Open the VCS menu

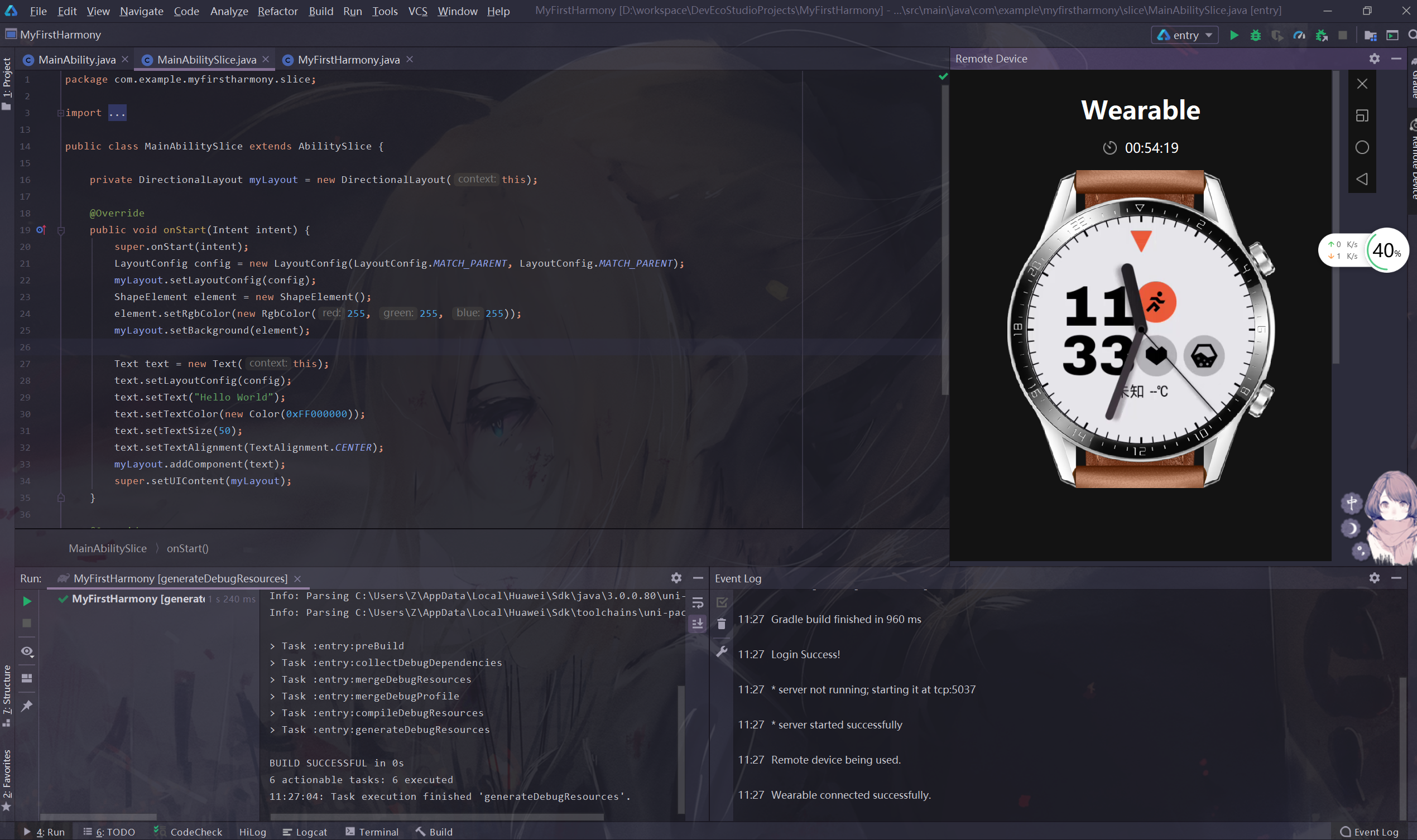click(x=417, y=11)
